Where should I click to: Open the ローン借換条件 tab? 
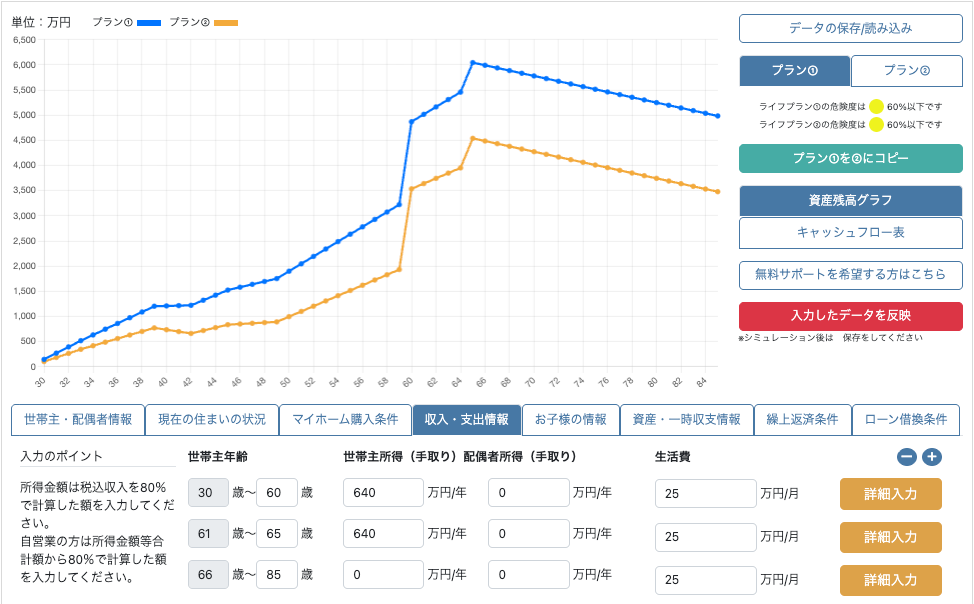tap(904, 419)
